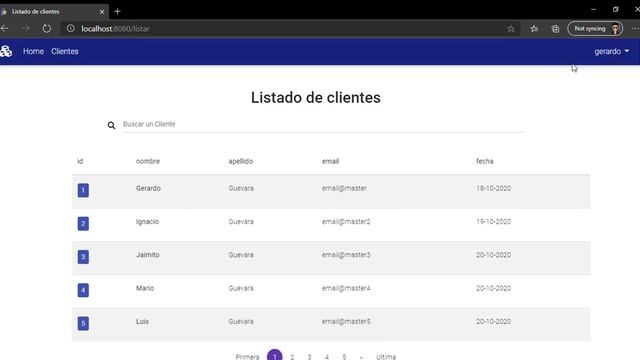Select the name Gerardo in the table

[x=148, y=188]
